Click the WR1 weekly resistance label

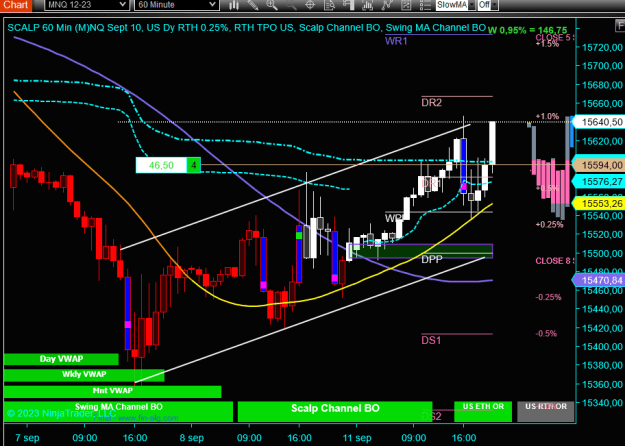[396, 41]
